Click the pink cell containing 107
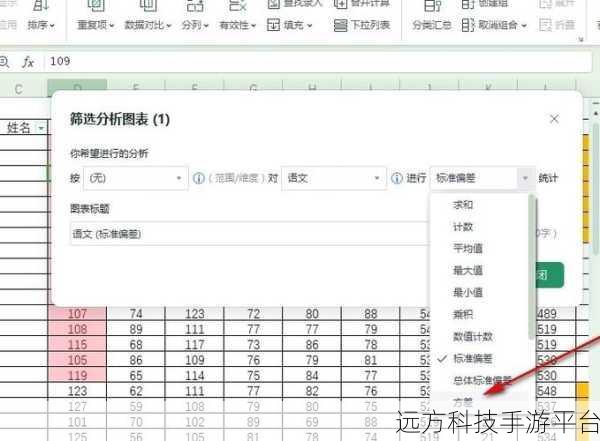The height and width of the screenshot is (441, 600). point(77,314)
